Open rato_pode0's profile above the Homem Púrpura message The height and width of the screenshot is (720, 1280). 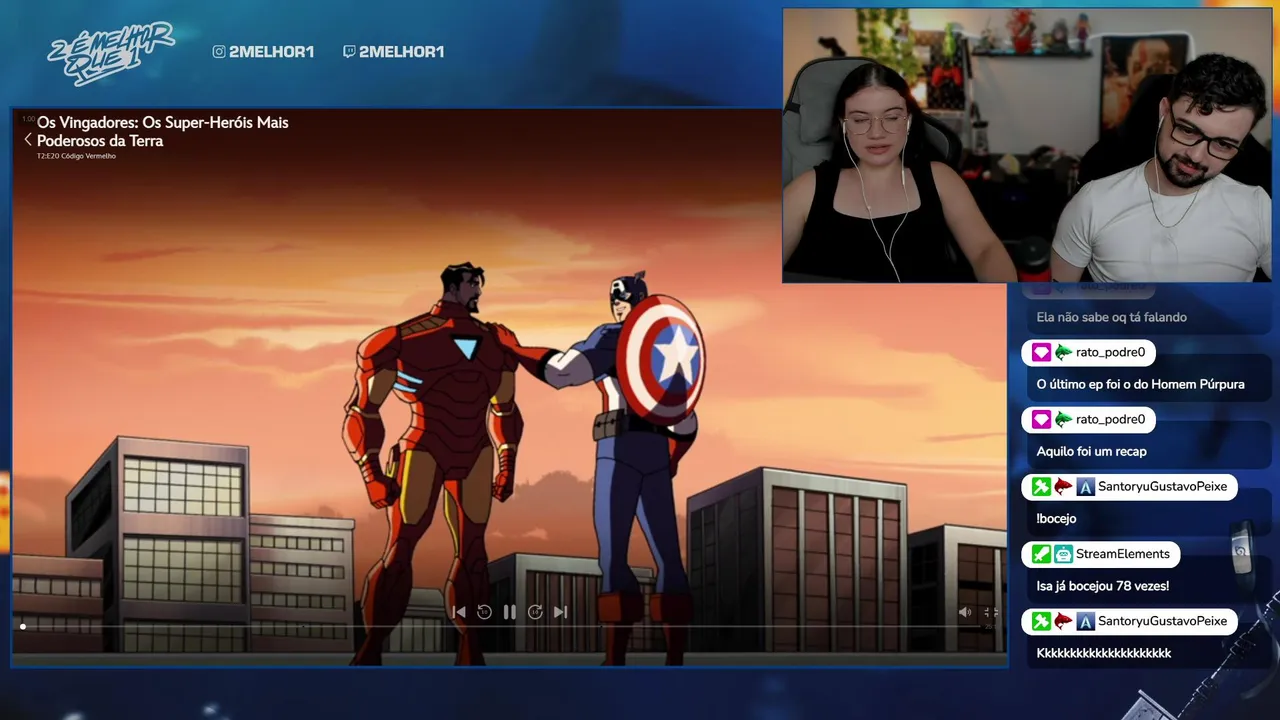click(x=1110, y=352)
